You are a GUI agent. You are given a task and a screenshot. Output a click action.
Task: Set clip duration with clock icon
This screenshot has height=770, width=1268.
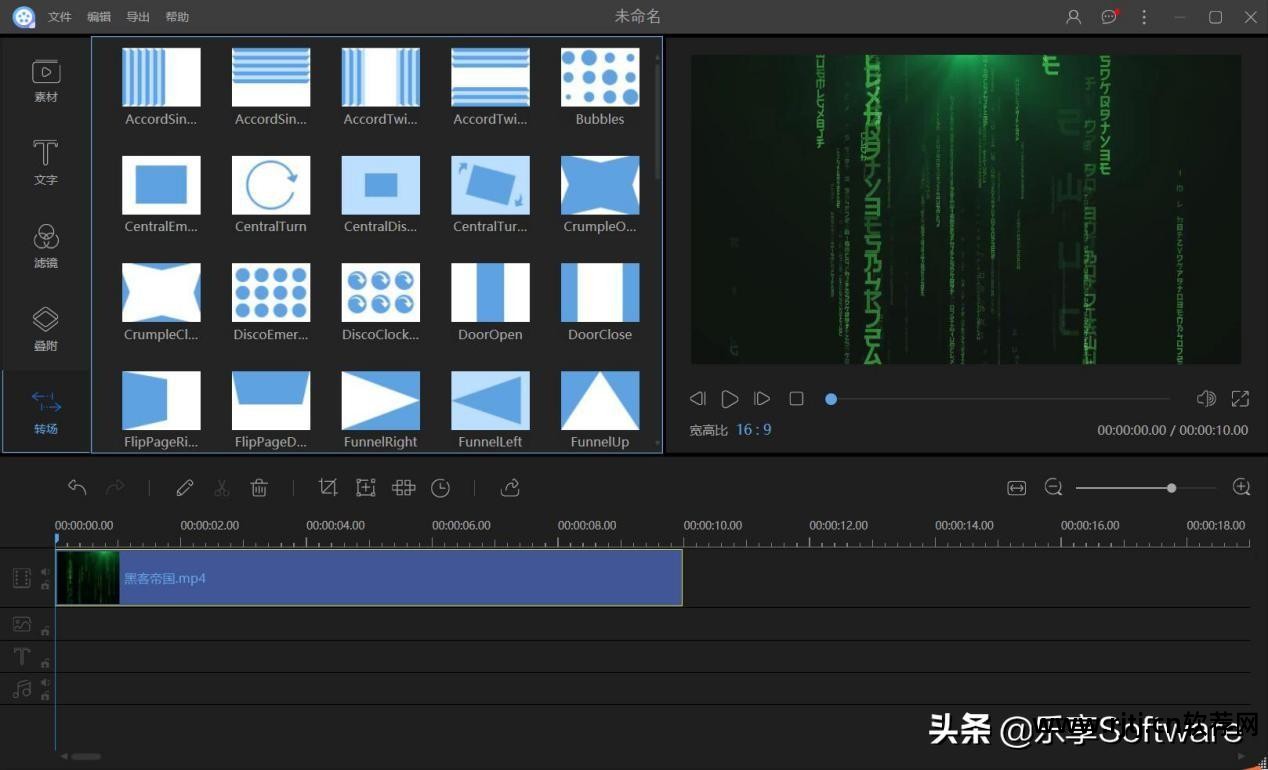click(441, 487)
